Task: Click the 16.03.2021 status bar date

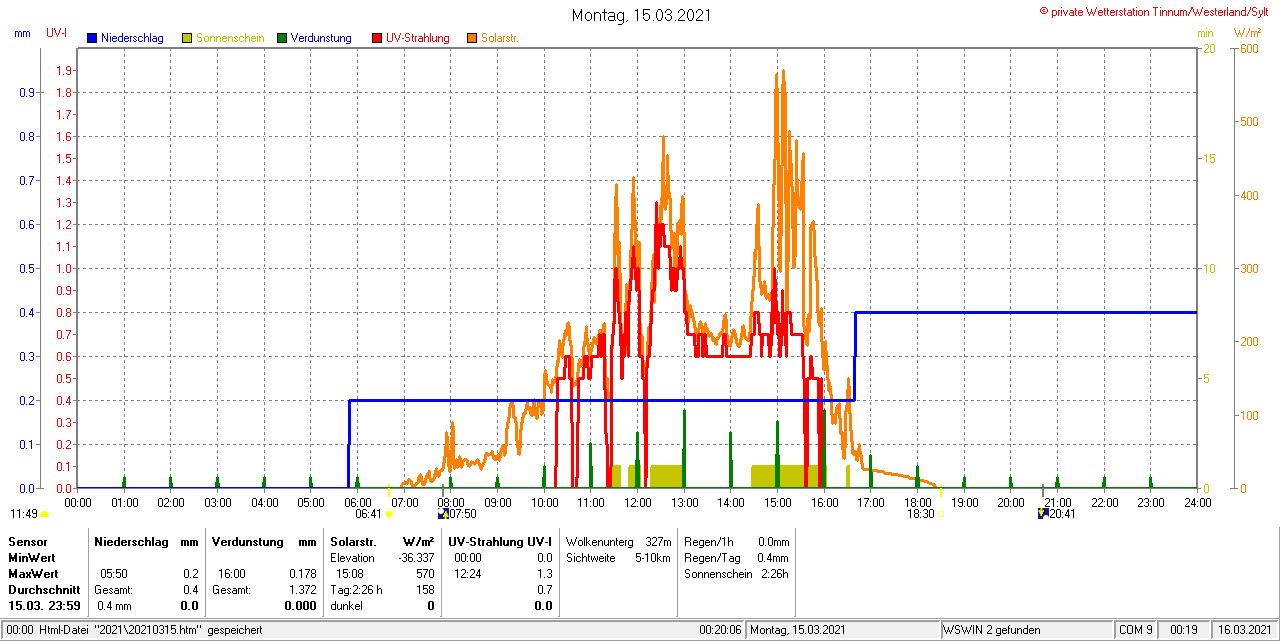Action: pyautogui.click(x=1243, y=630)
